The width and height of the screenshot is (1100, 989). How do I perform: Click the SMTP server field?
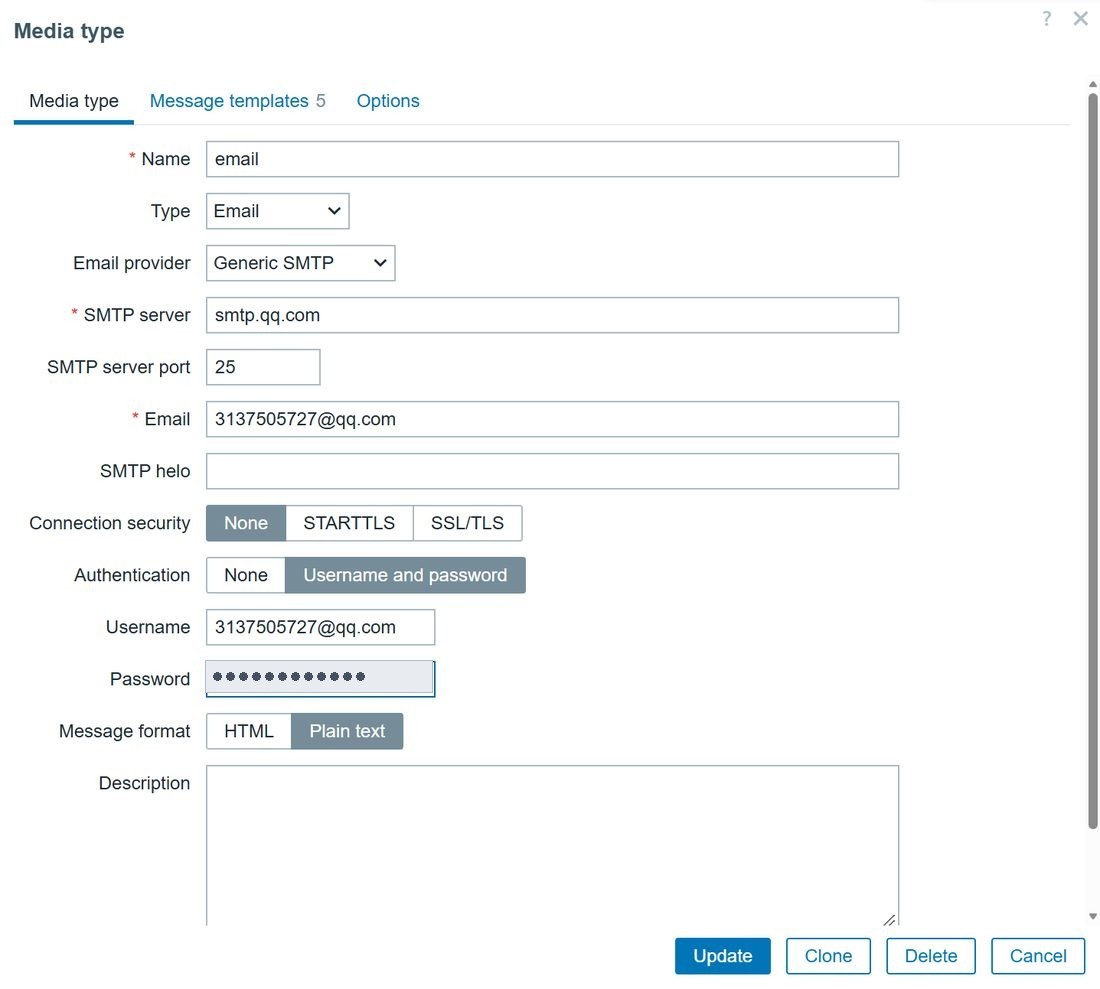[552, 315]
